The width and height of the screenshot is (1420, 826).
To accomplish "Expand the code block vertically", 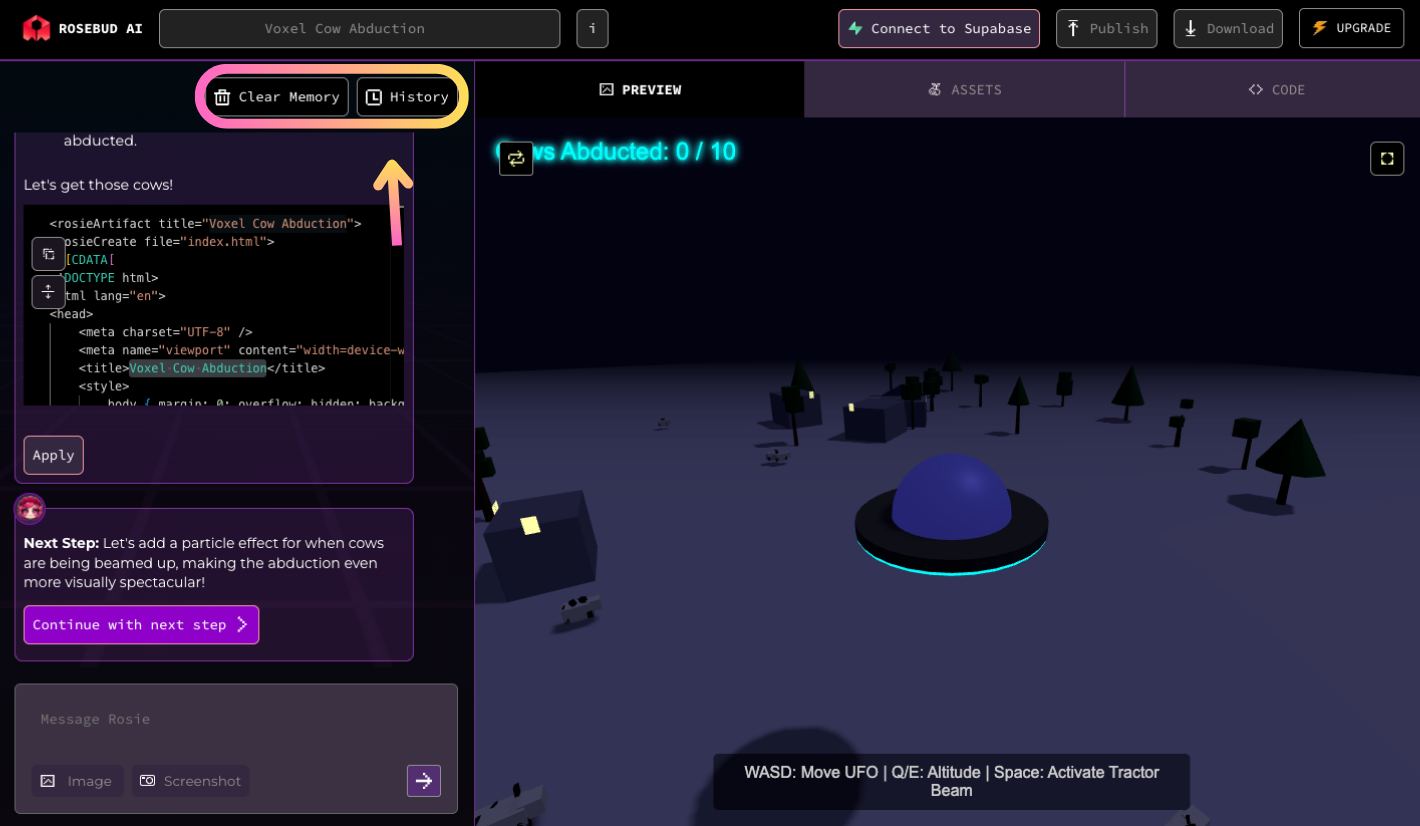I will pos(48,292).
